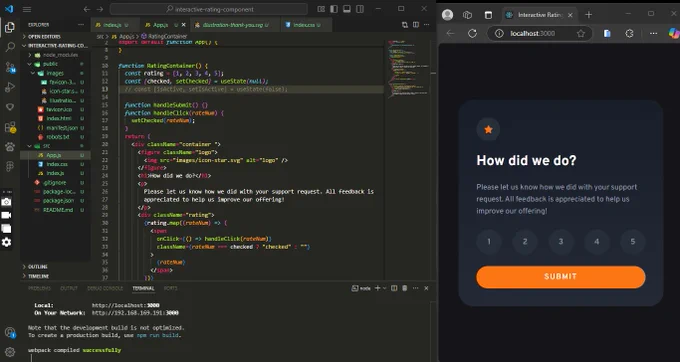Viewport: 680px width, 362px height.
Task: Split the editor right
Action: coord(415,25)
